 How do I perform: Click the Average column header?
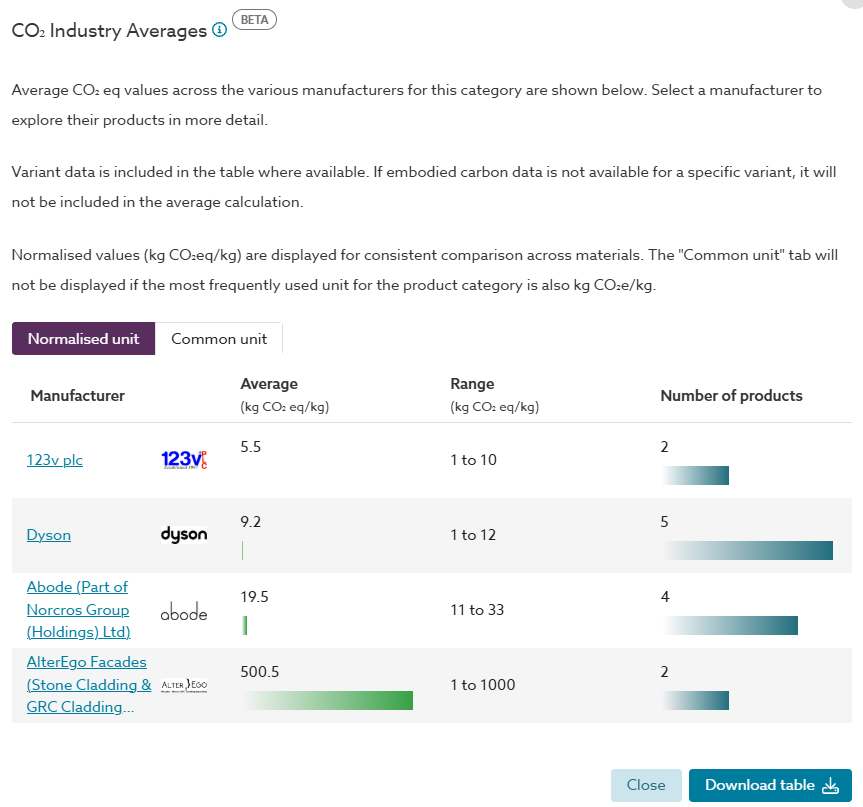[x=269, y=384]
